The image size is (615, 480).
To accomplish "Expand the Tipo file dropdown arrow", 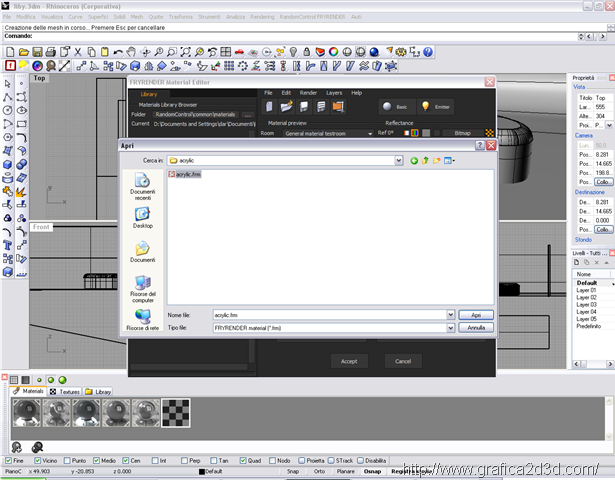I will 450,327.
